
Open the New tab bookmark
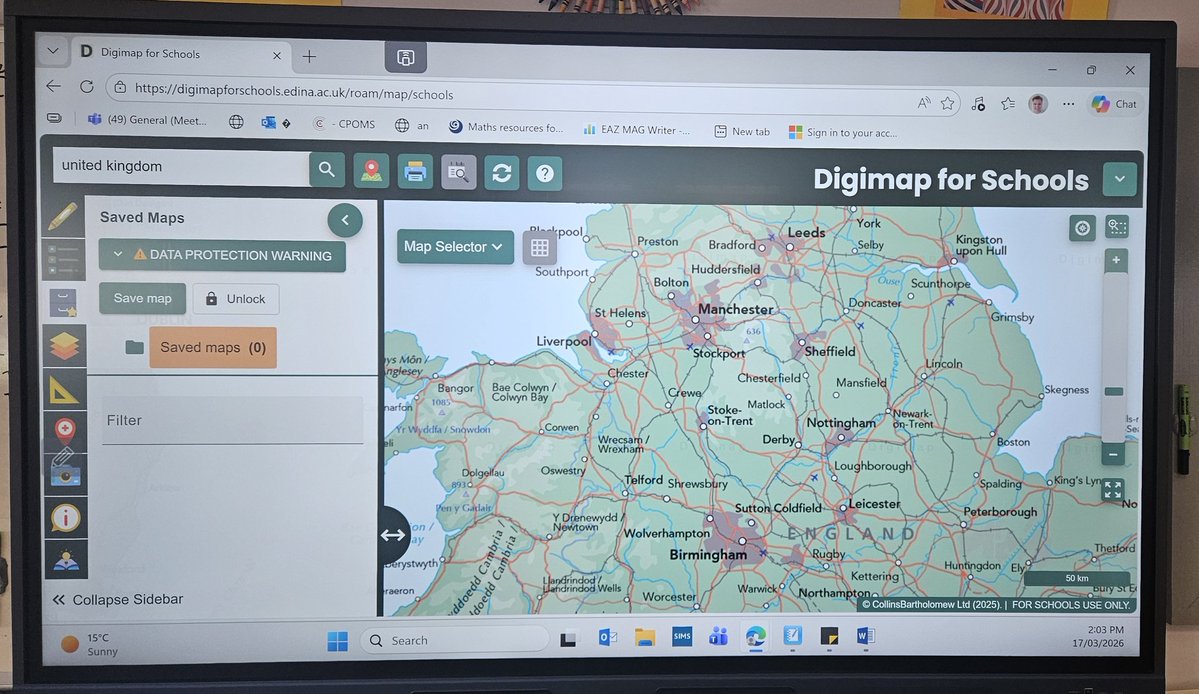pos(742,131)
